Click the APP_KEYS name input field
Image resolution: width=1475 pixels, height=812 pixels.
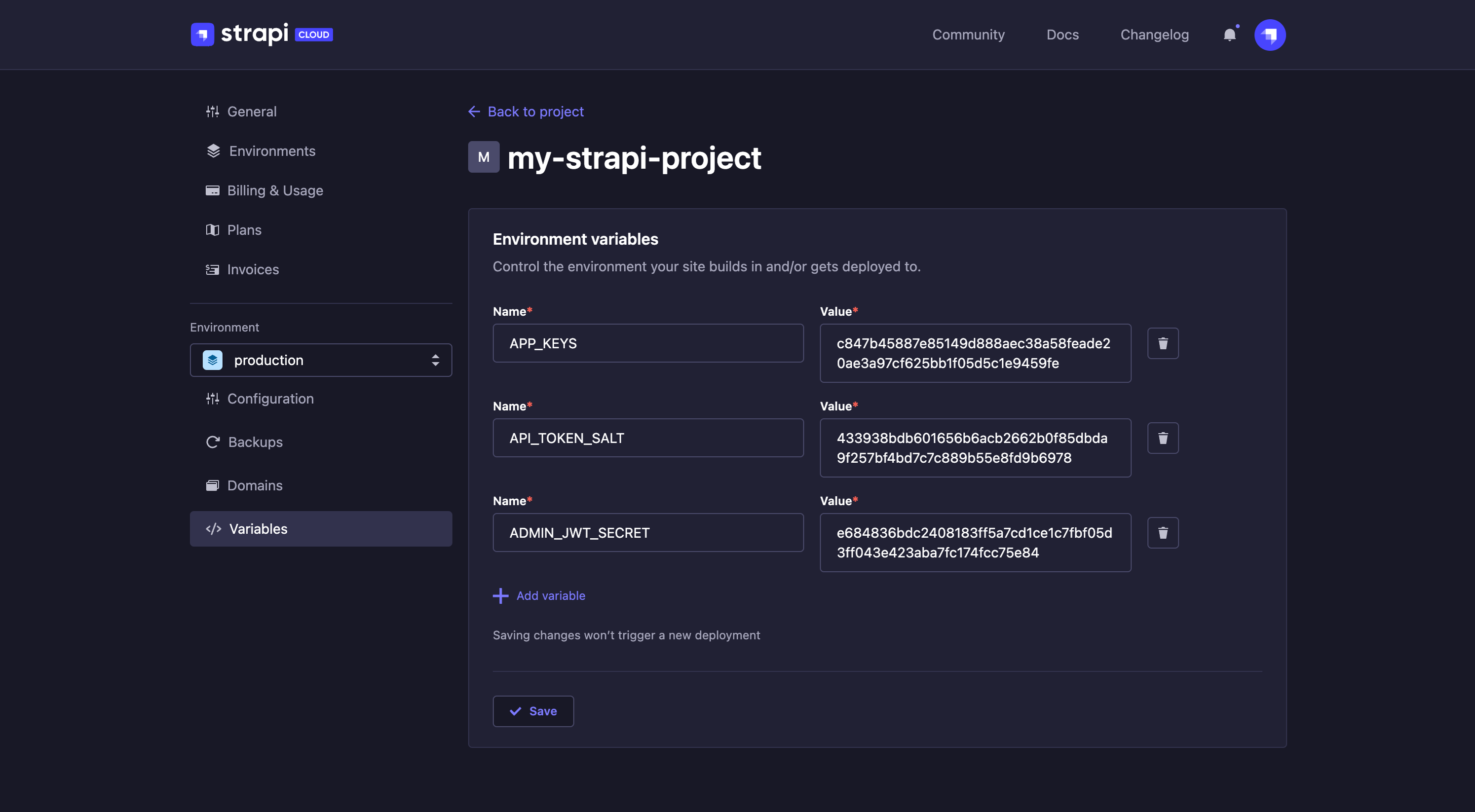(x=648, y=342)
